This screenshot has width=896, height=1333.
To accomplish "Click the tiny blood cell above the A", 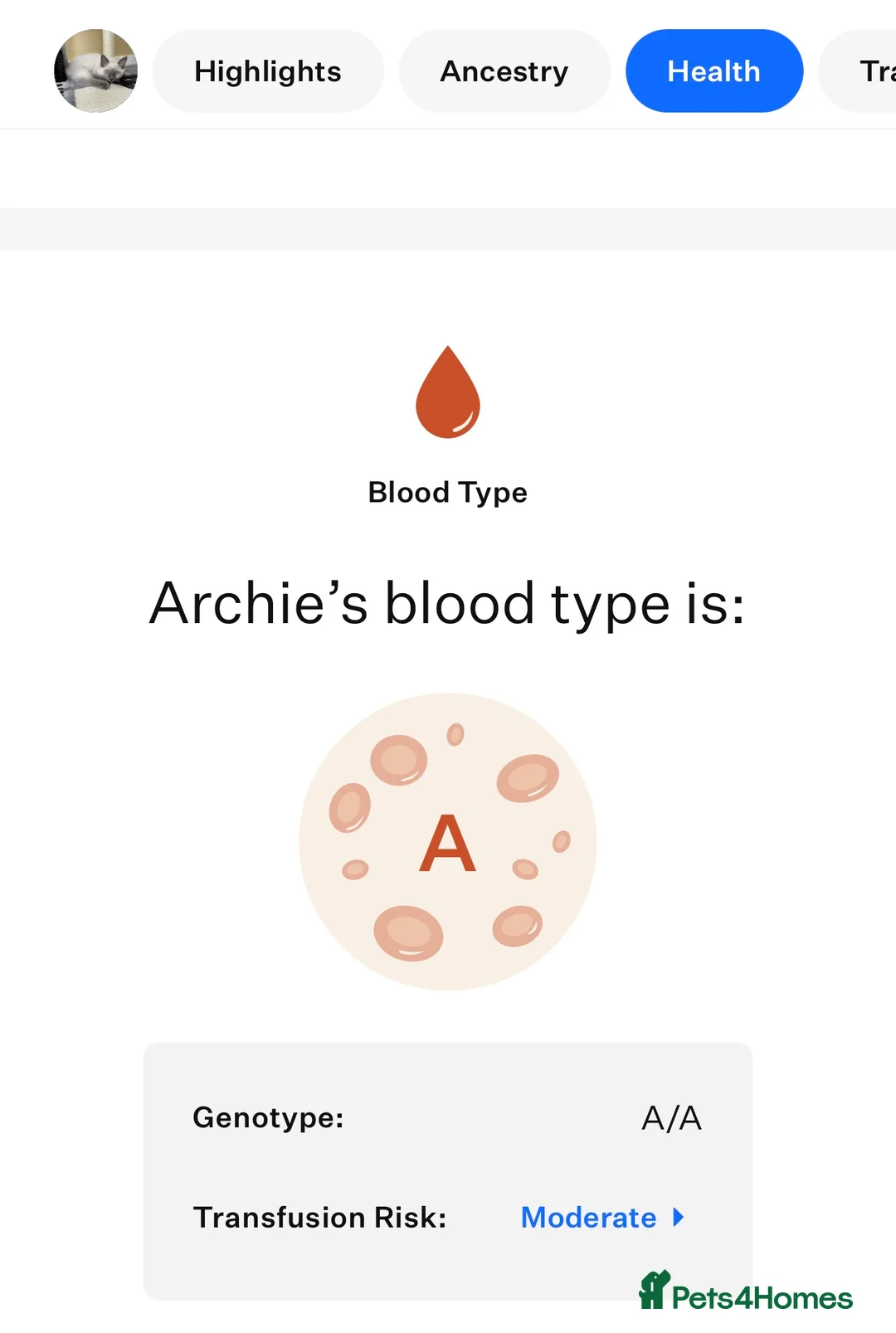I will tap(455, 734).
